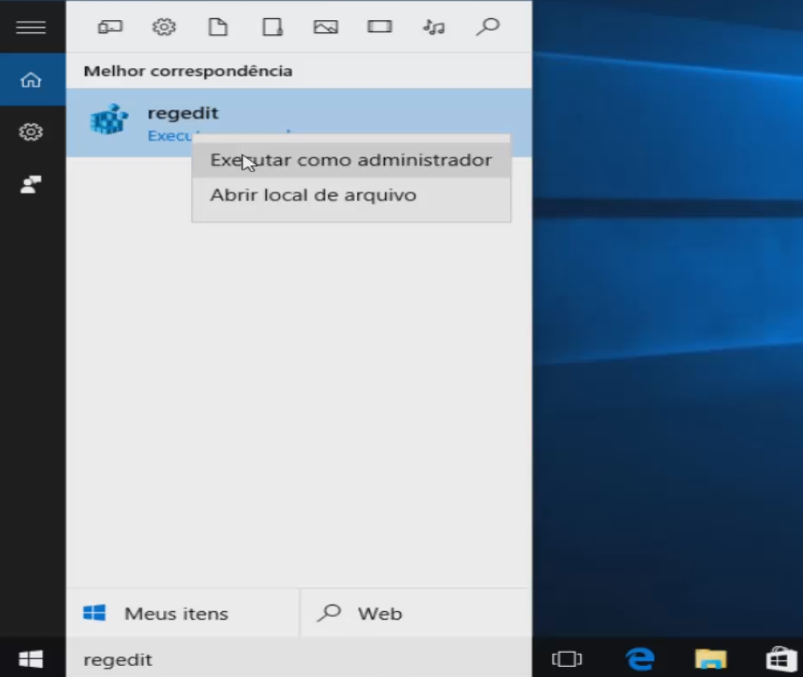Click the regedit search input box
Screen dimensions: 803x677
(299, 660)
